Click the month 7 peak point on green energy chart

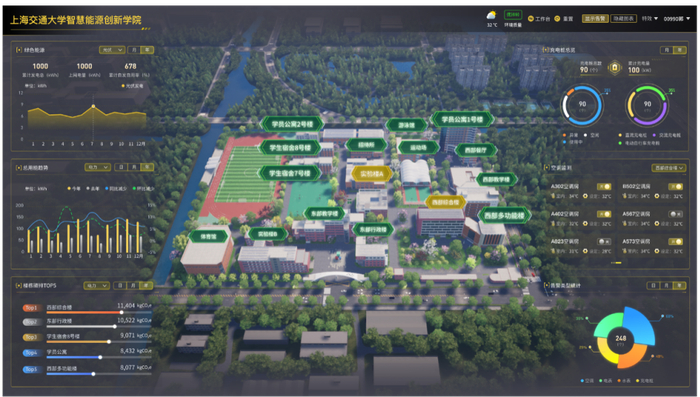point(93,106)
